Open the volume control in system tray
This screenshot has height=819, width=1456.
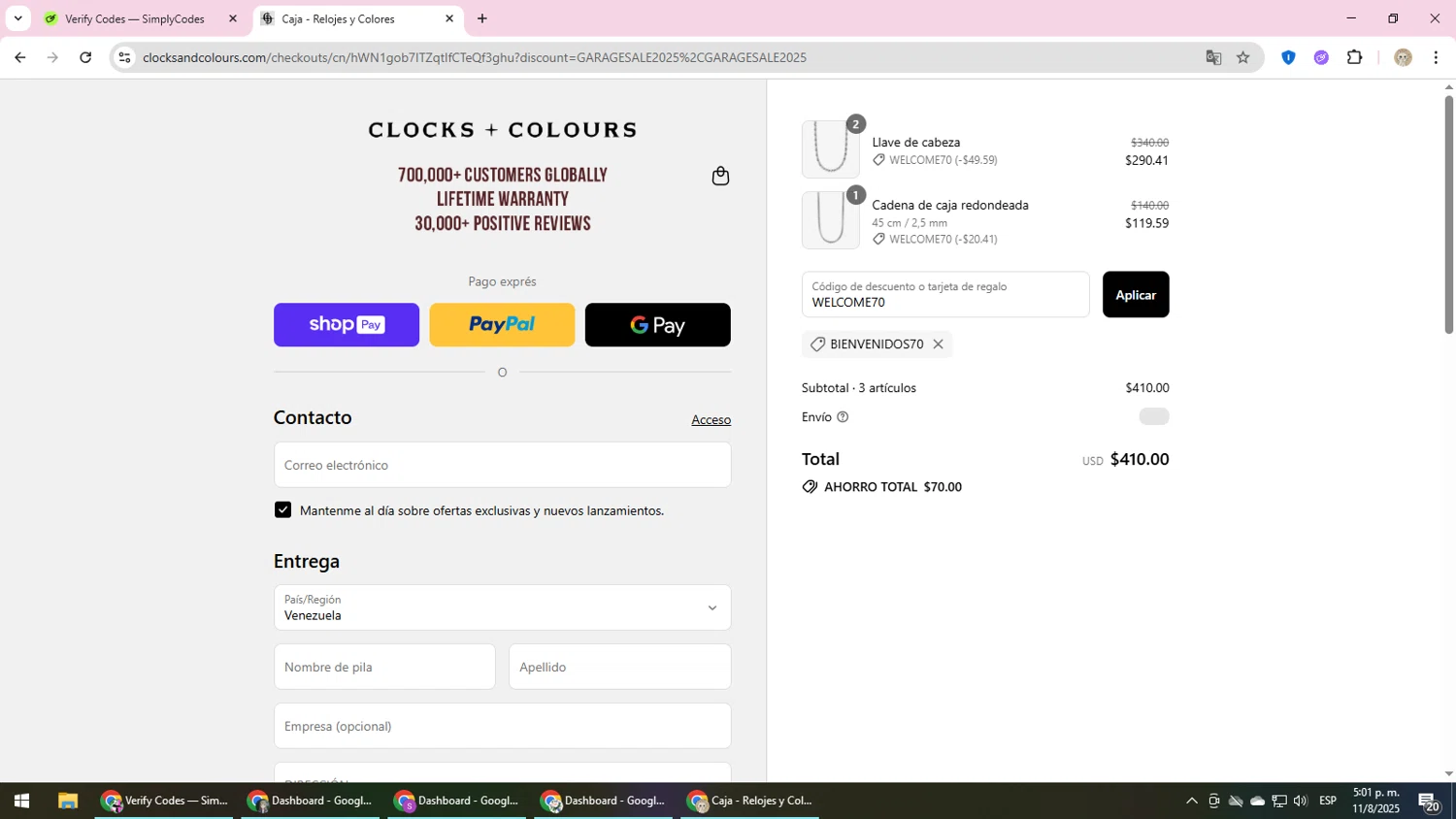(1301, 801)
